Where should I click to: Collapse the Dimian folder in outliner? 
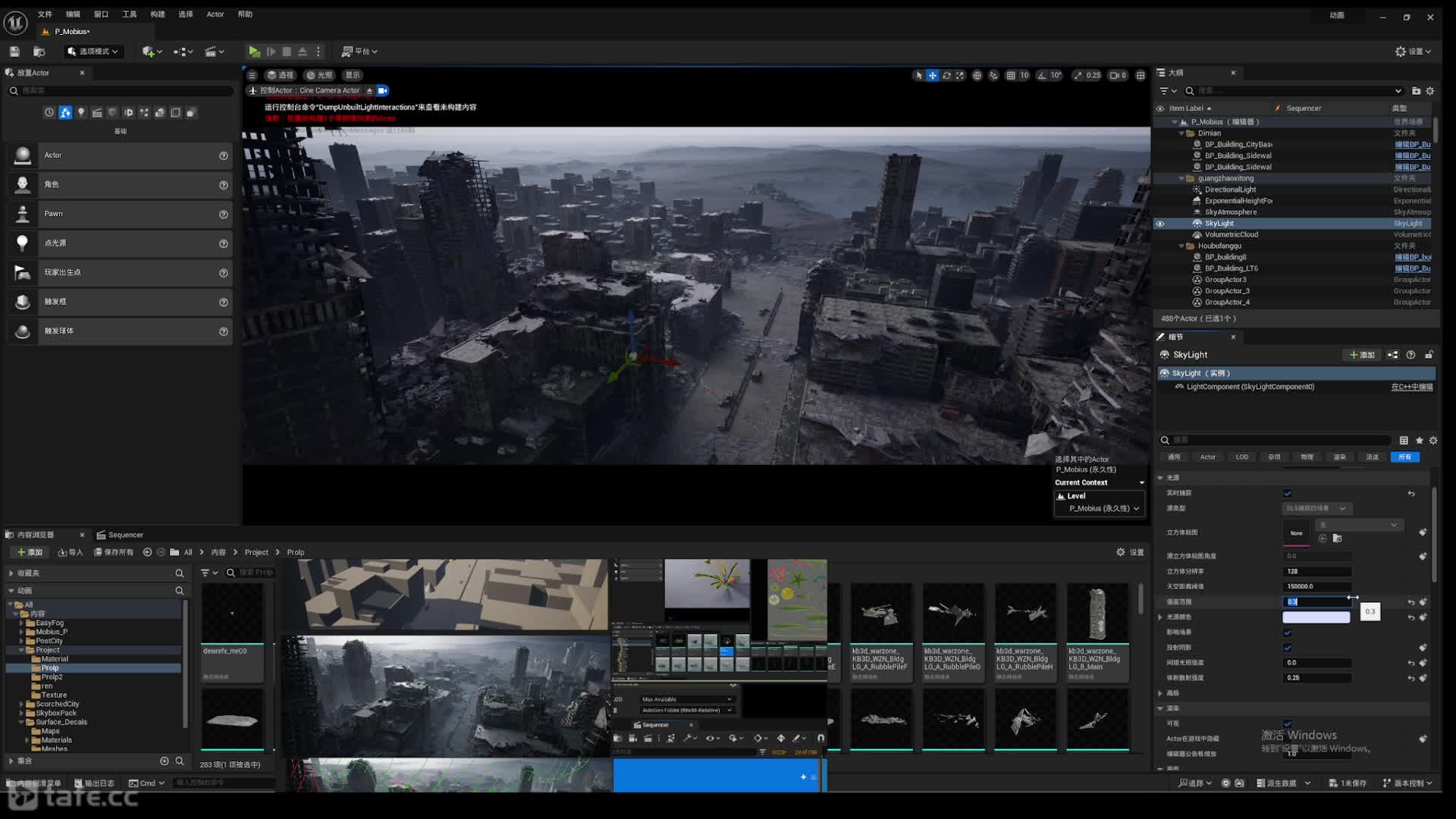point(1181,133)
